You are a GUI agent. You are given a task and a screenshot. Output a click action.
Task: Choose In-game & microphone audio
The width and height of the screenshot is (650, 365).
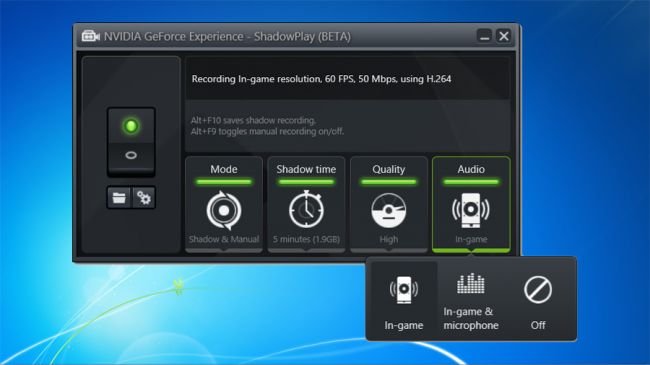tap(471, 299)
